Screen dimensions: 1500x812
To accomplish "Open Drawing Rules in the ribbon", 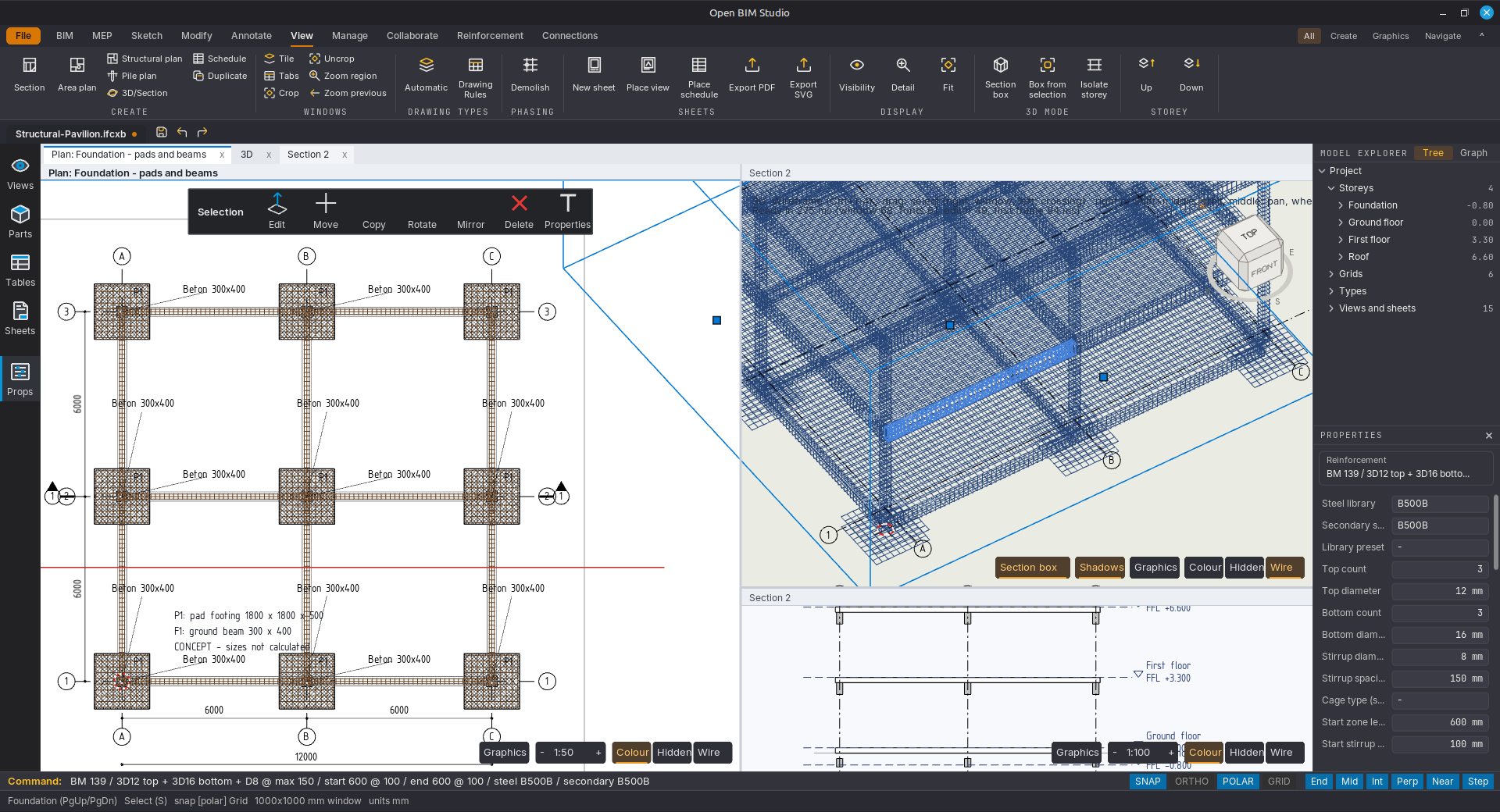I will tap(475, 77).
